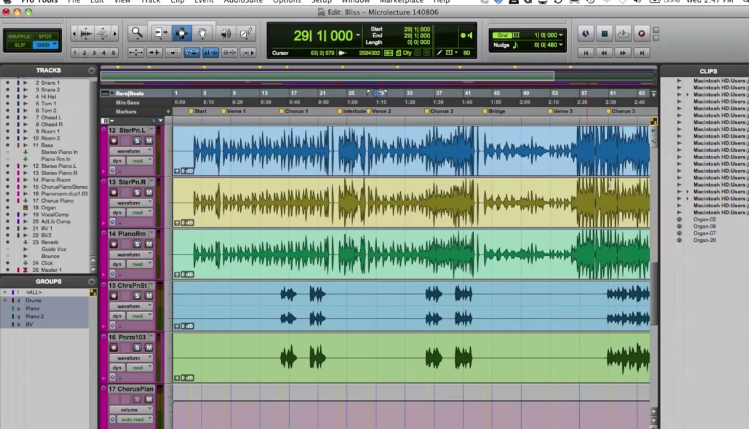This screenshot has width=749, height=429.
Task: Click the Universe overview strip
Action: [378, 76]
